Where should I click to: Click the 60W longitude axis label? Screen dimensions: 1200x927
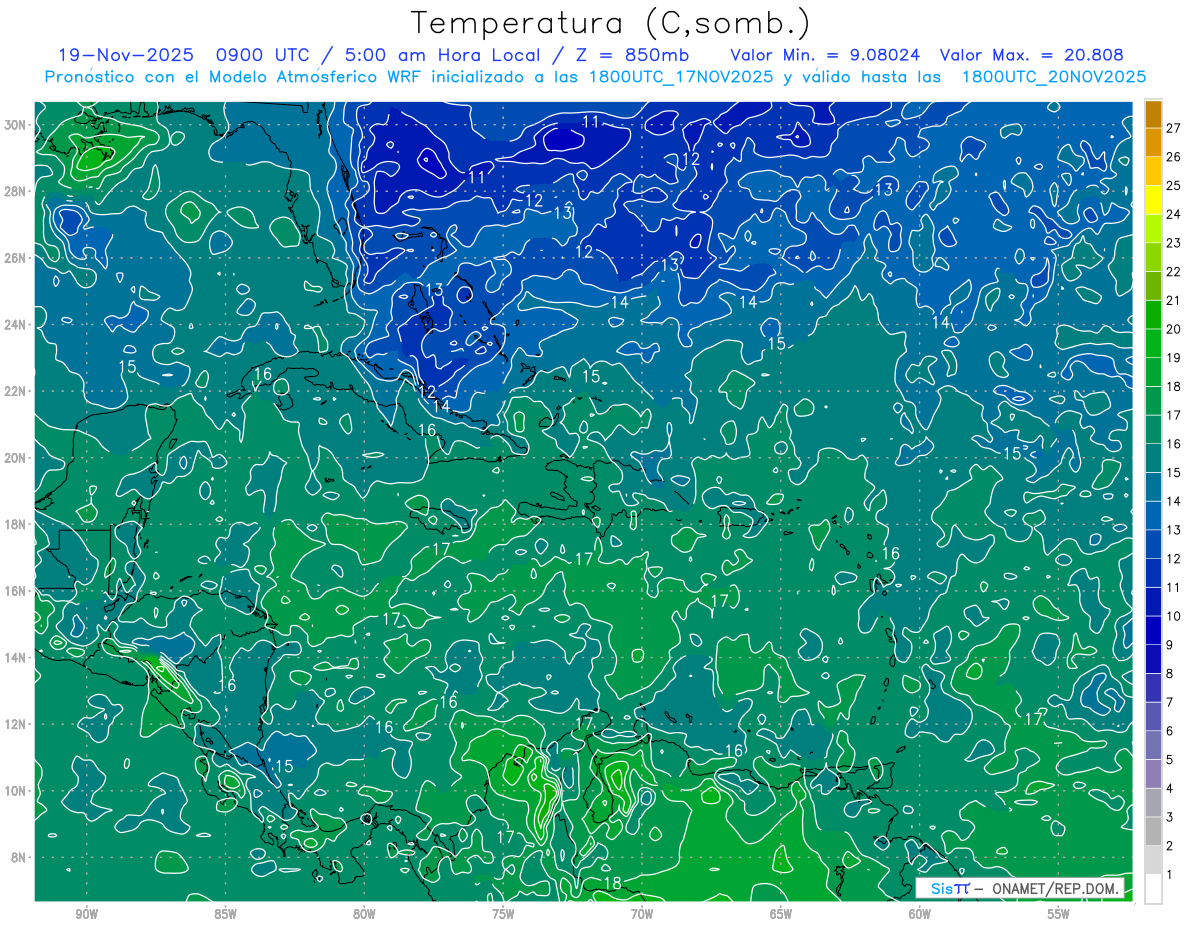[x=920, y=914]
